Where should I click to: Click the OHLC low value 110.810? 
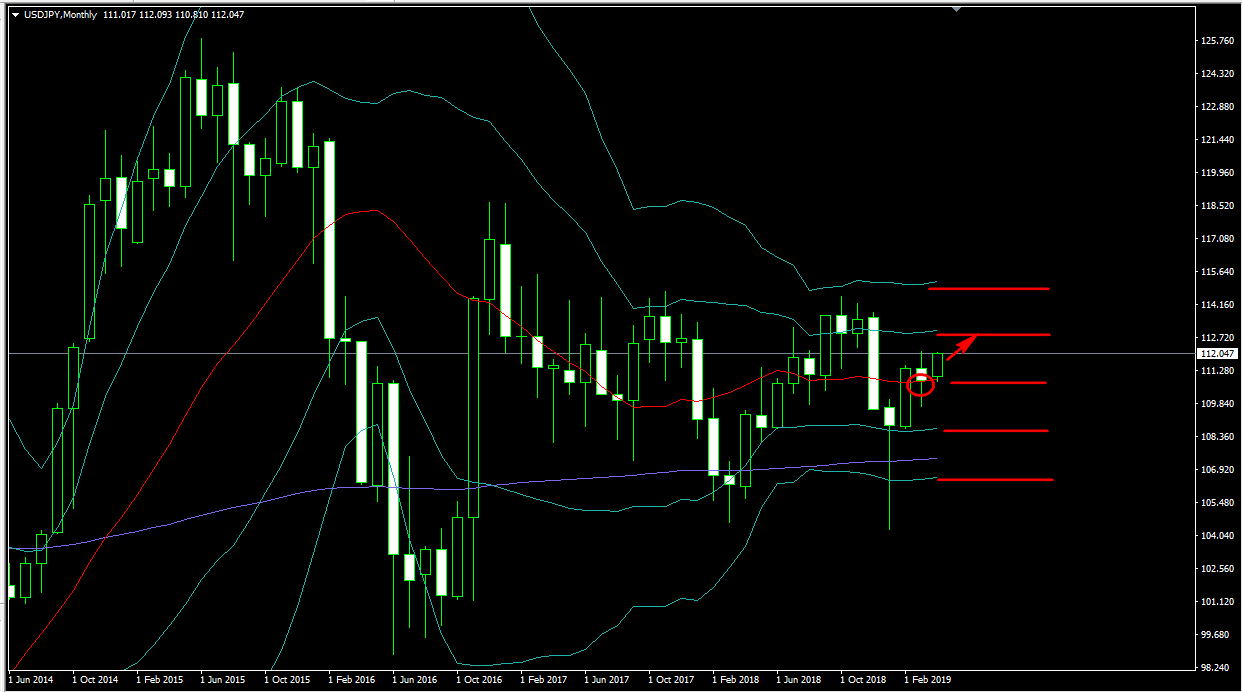(x=192, y=15)
